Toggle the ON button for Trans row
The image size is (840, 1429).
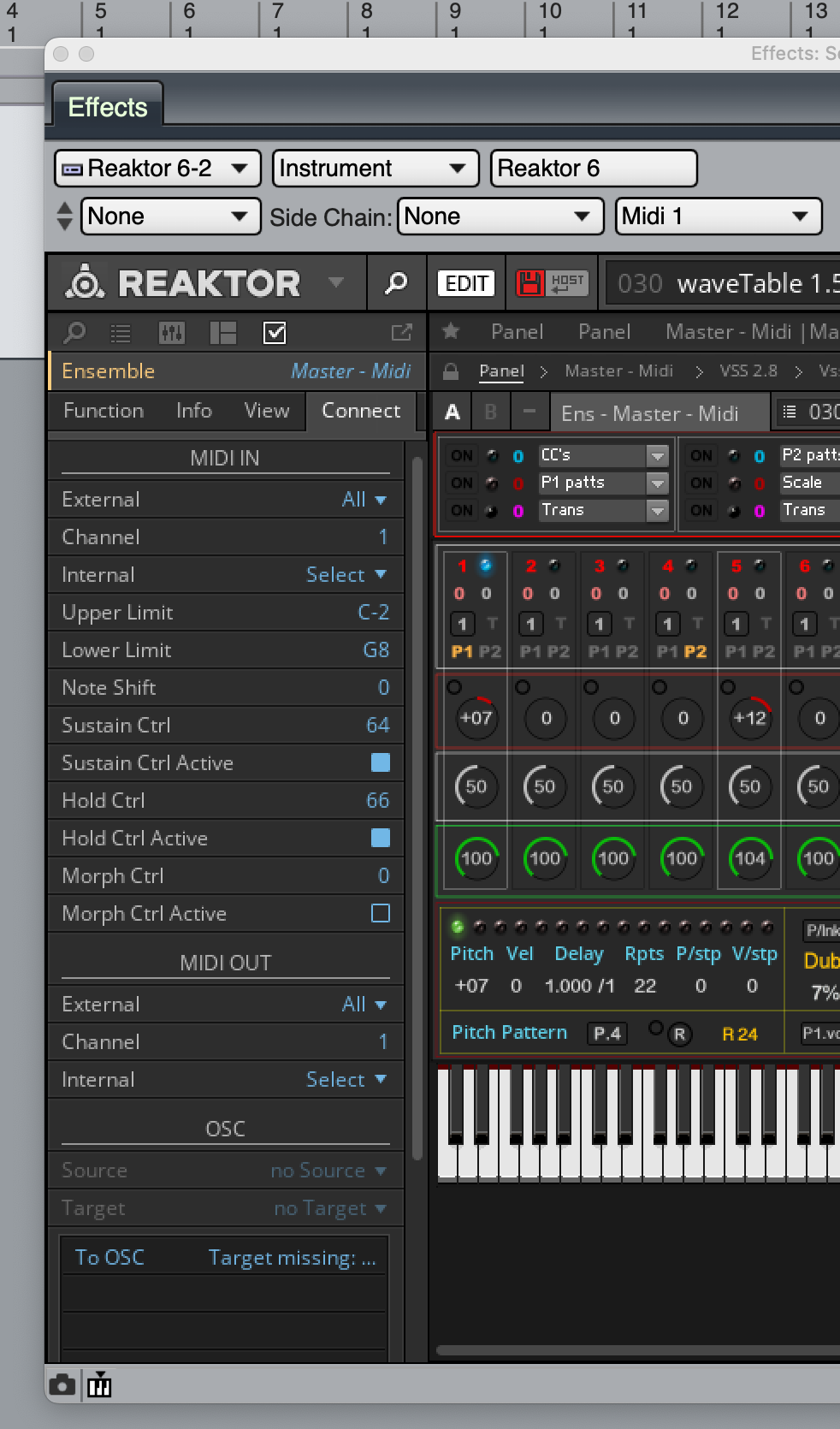pos(462,511)
